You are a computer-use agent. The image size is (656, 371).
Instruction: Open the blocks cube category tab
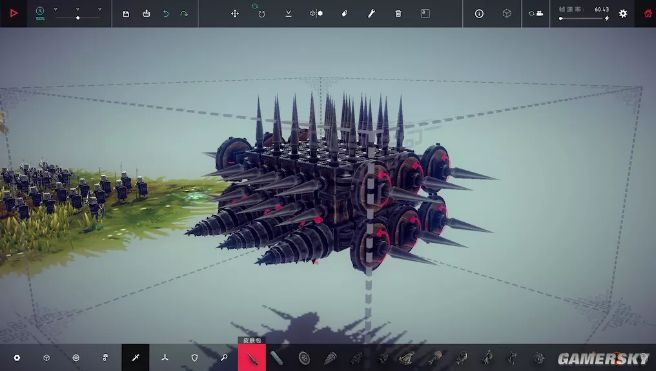click(x=46, y=358)
